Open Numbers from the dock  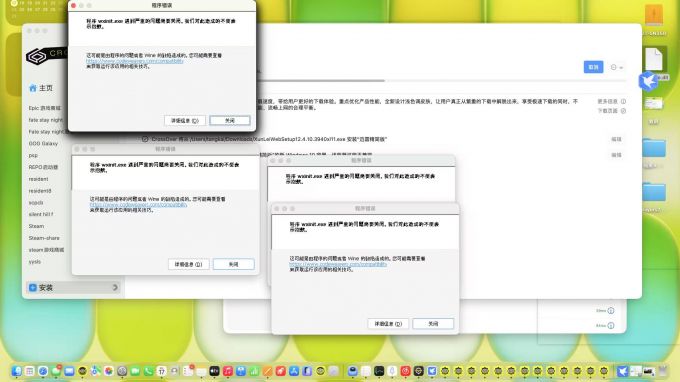[x=254, y=371]
